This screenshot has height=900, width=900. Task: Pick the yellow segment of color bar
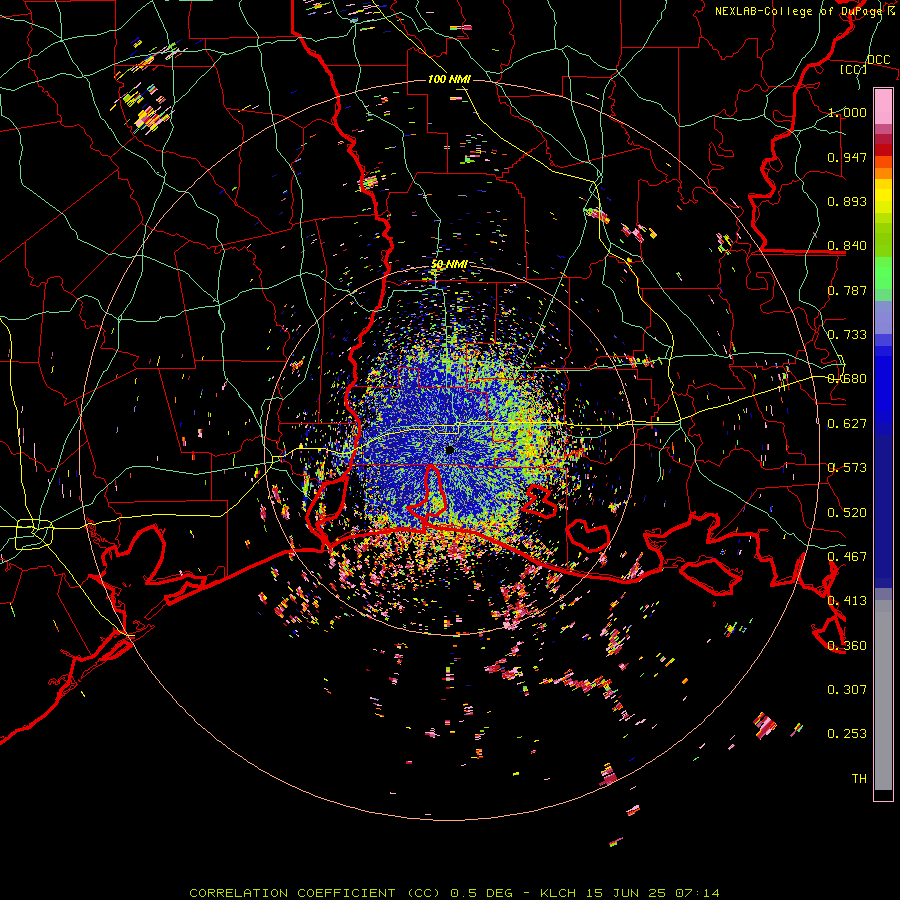[883, 197]
